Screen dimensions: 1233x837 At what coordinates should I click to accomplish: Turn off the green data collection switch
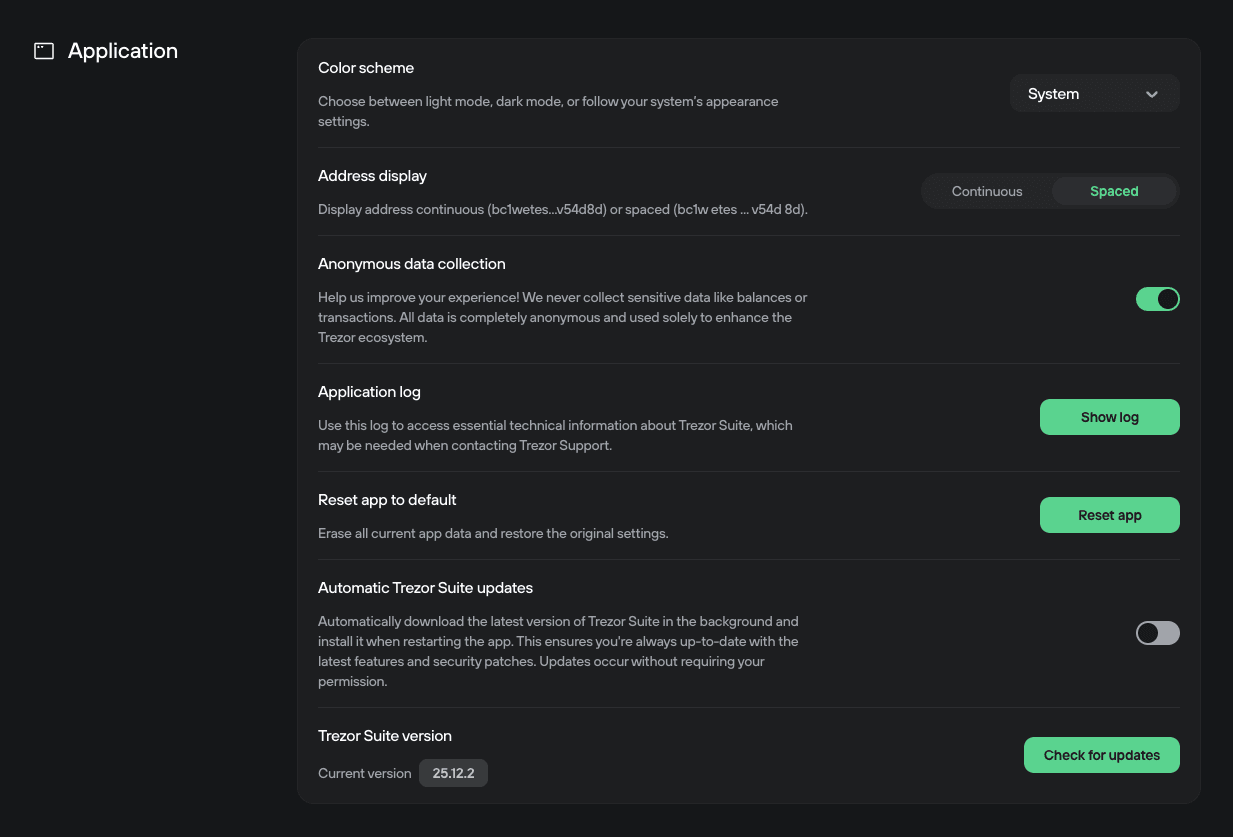(1157, 298)
